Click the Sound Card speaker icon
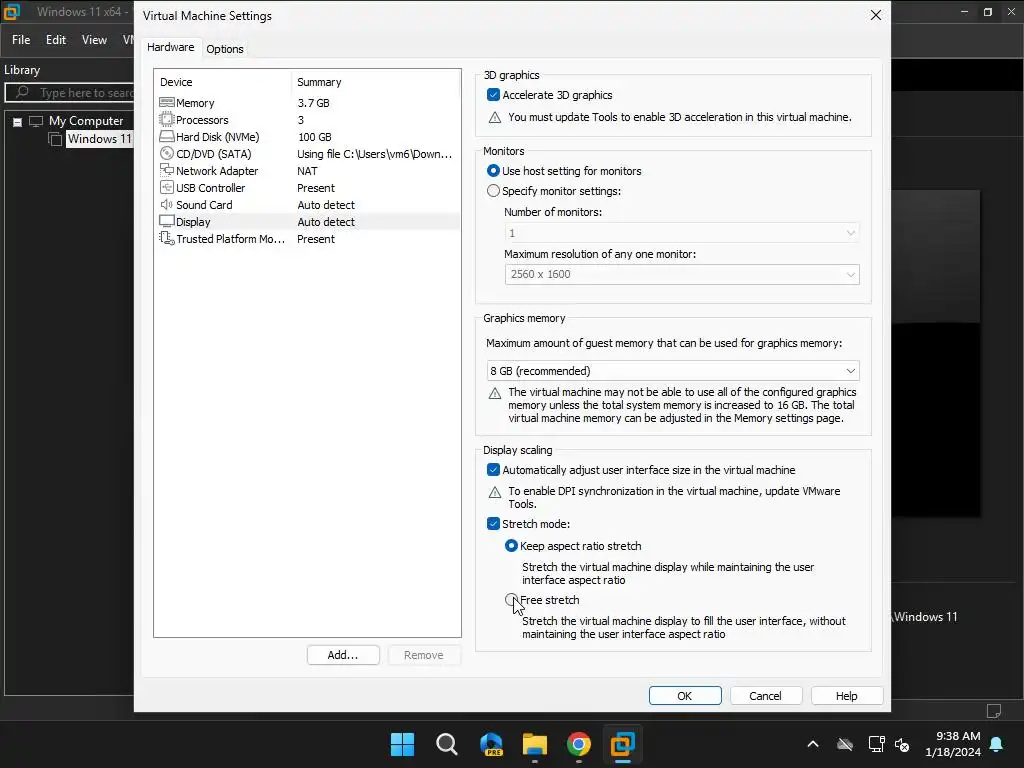This screenshot has width=1024, height=768. coord(167,204)
